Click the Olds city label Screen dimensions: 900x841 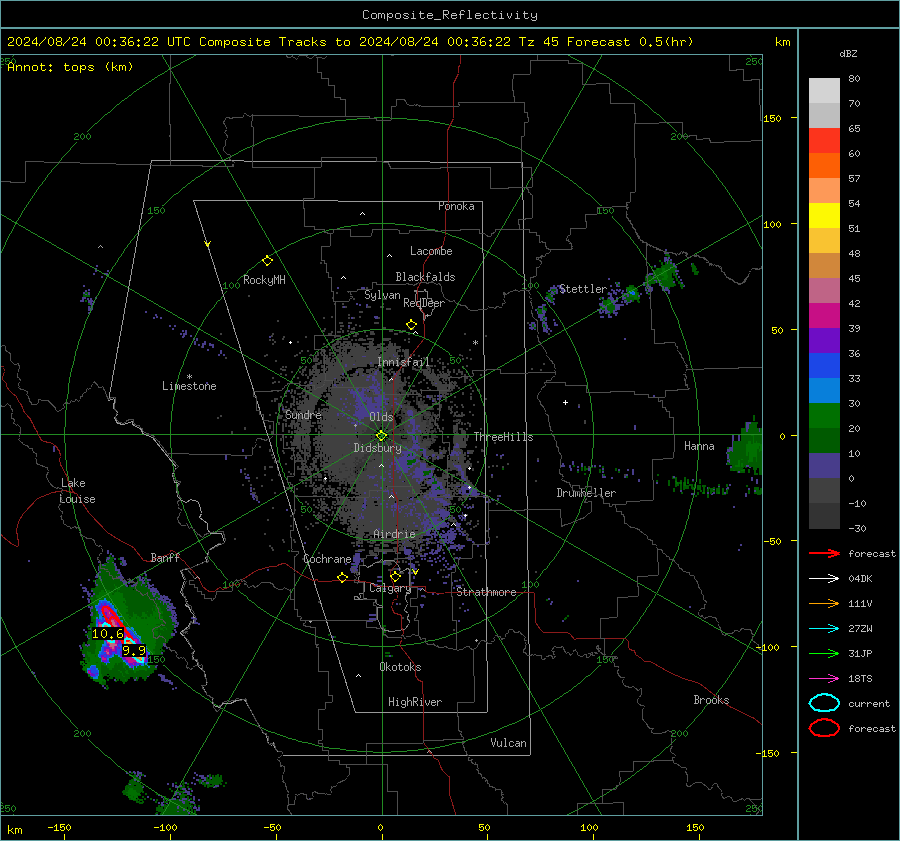click(x=381, y=417)
